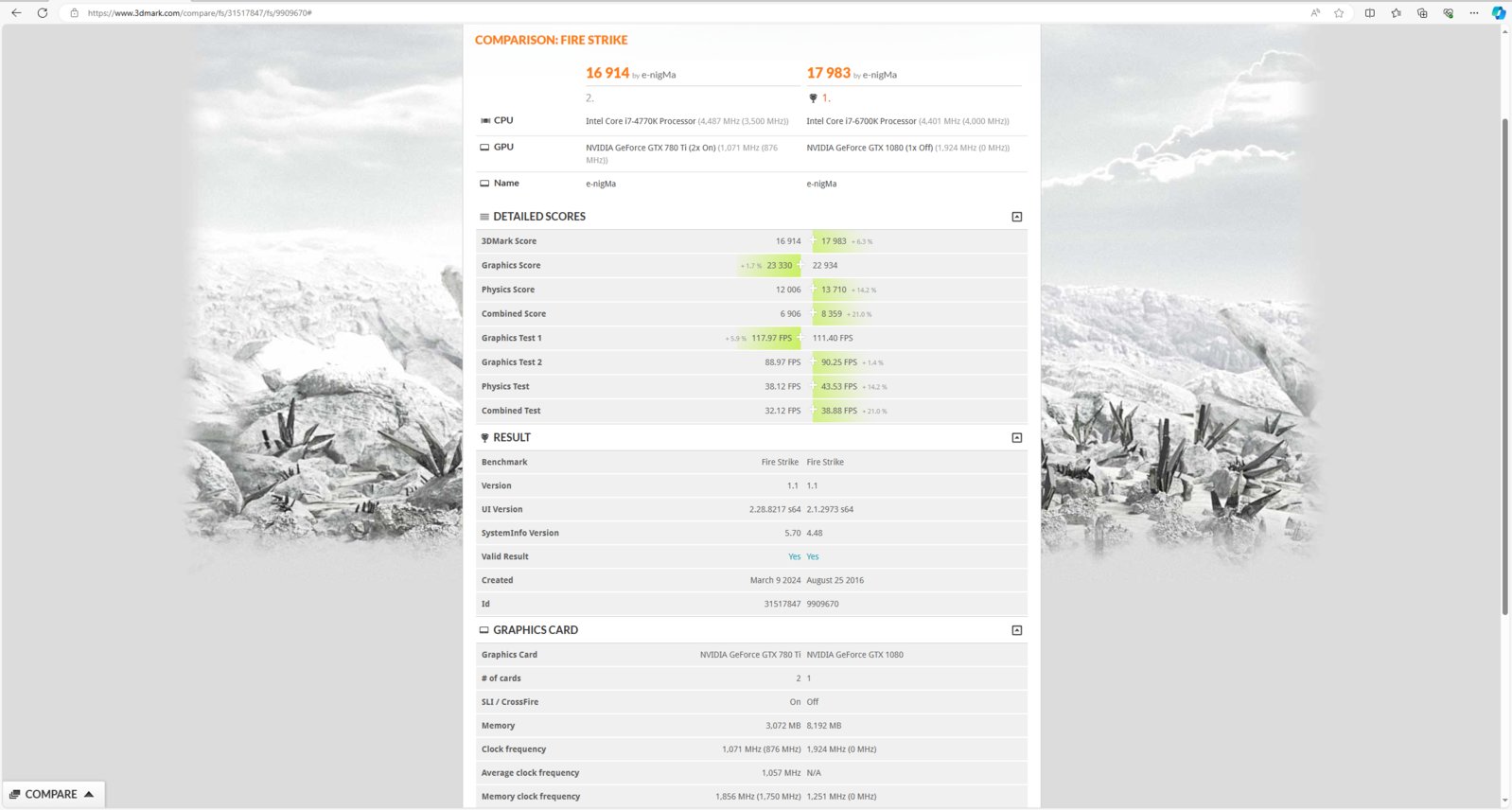This screenshot has width=1512, height=810.
Task: Click the left Valid Result Yes link
Action: click(795, 556)
